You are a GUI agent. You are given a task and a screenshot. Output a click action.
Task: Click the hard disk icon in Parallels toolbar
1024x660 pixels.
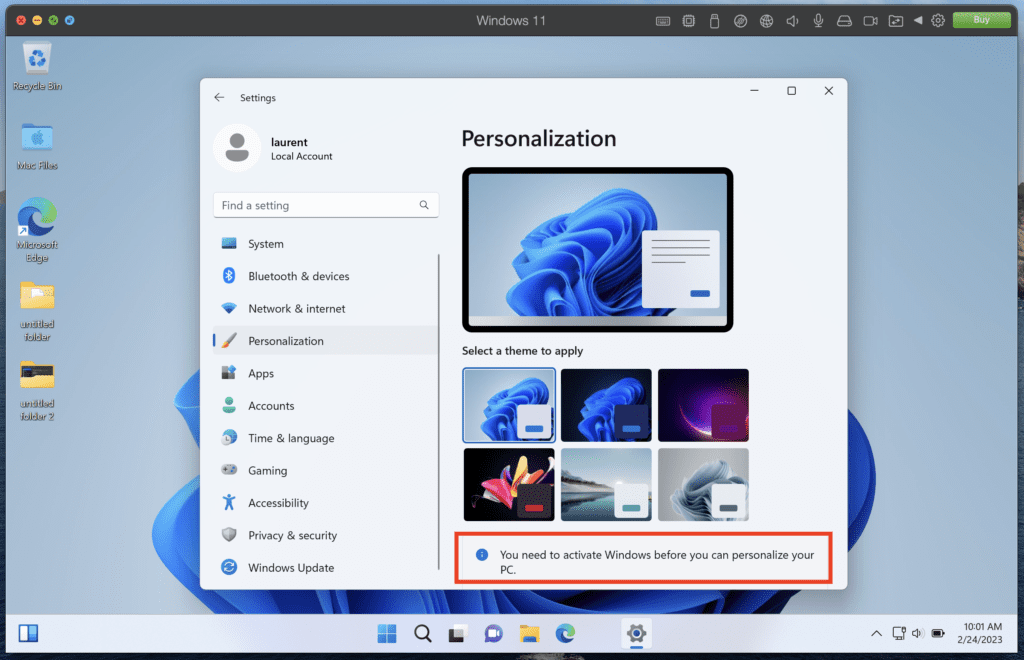844,21
